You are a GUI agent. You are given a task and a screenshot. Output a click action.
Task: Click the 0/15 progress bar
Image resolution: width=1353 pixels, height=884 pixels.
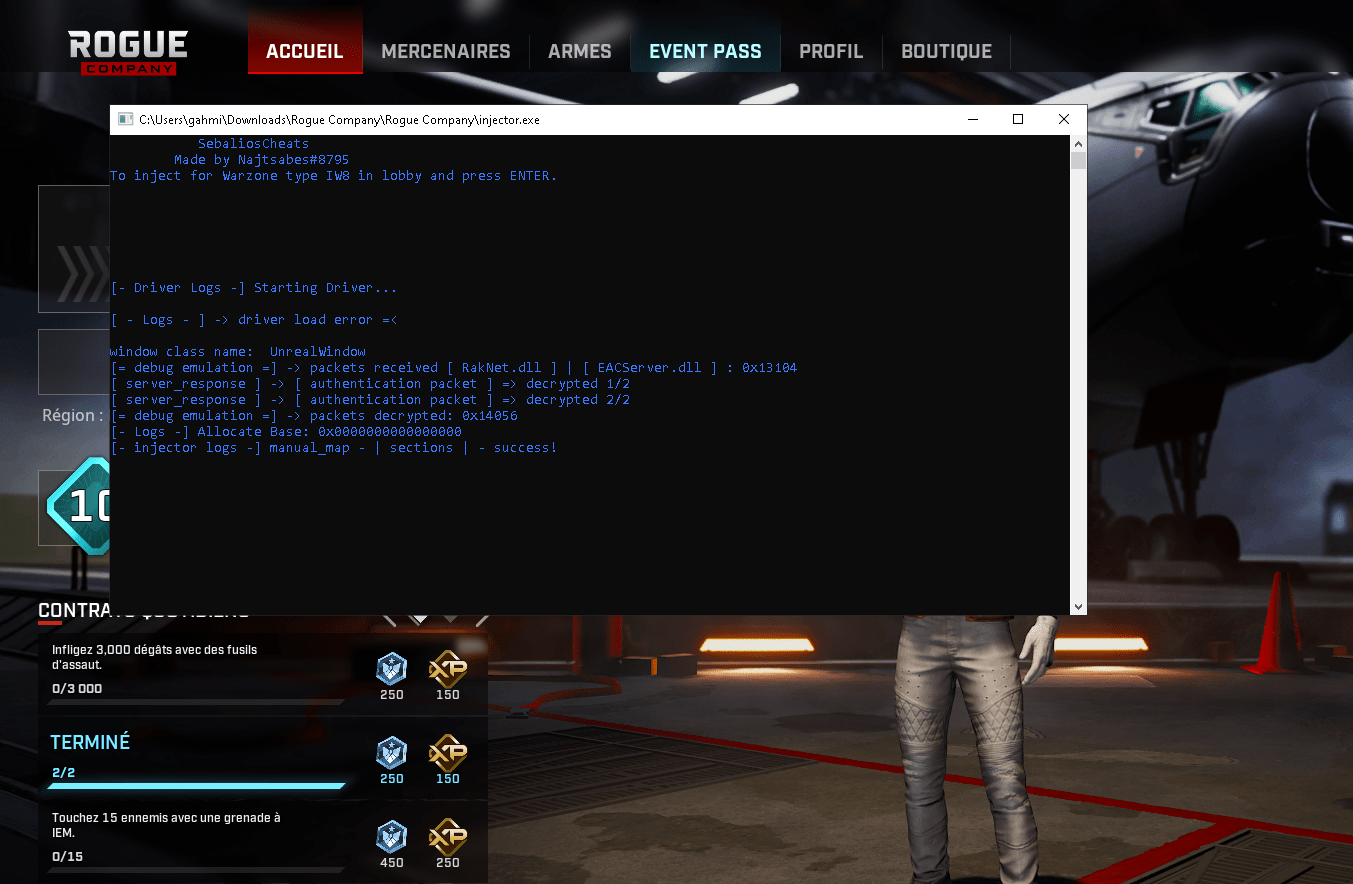pyautogui.click(x=196, y=870)
